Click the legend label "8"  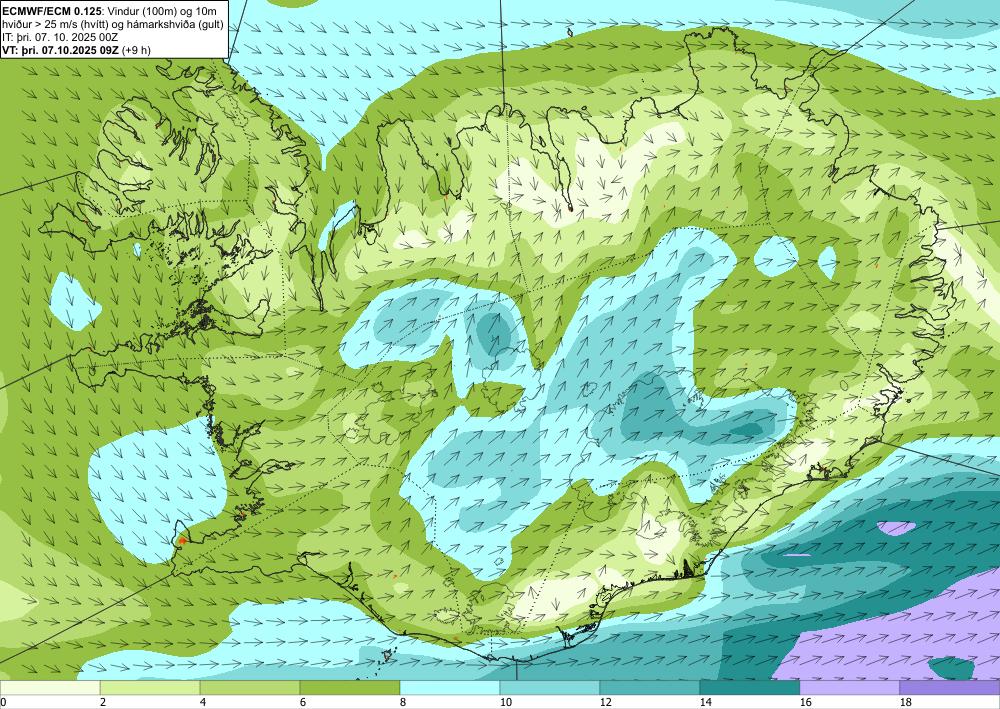point(402,702)
